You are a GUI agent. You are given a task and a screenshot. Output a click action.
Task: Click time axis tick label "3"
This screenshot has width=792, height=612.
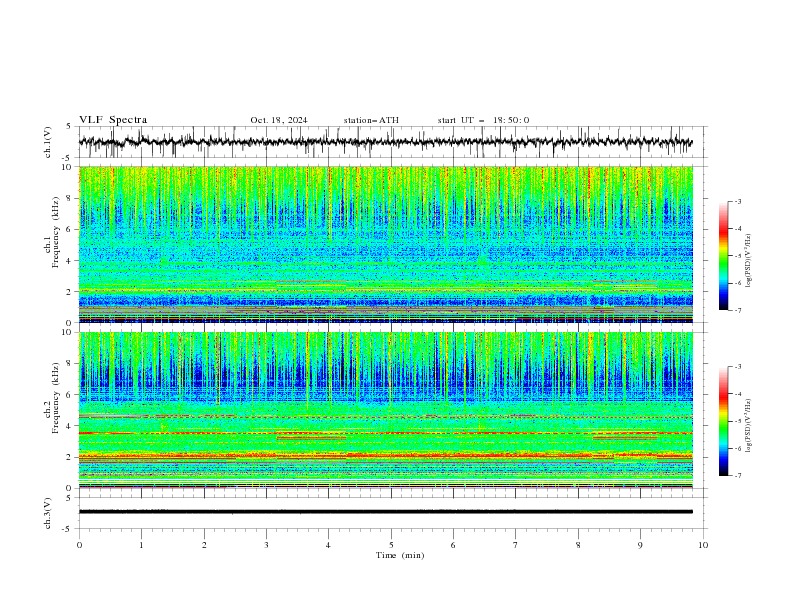266,545
